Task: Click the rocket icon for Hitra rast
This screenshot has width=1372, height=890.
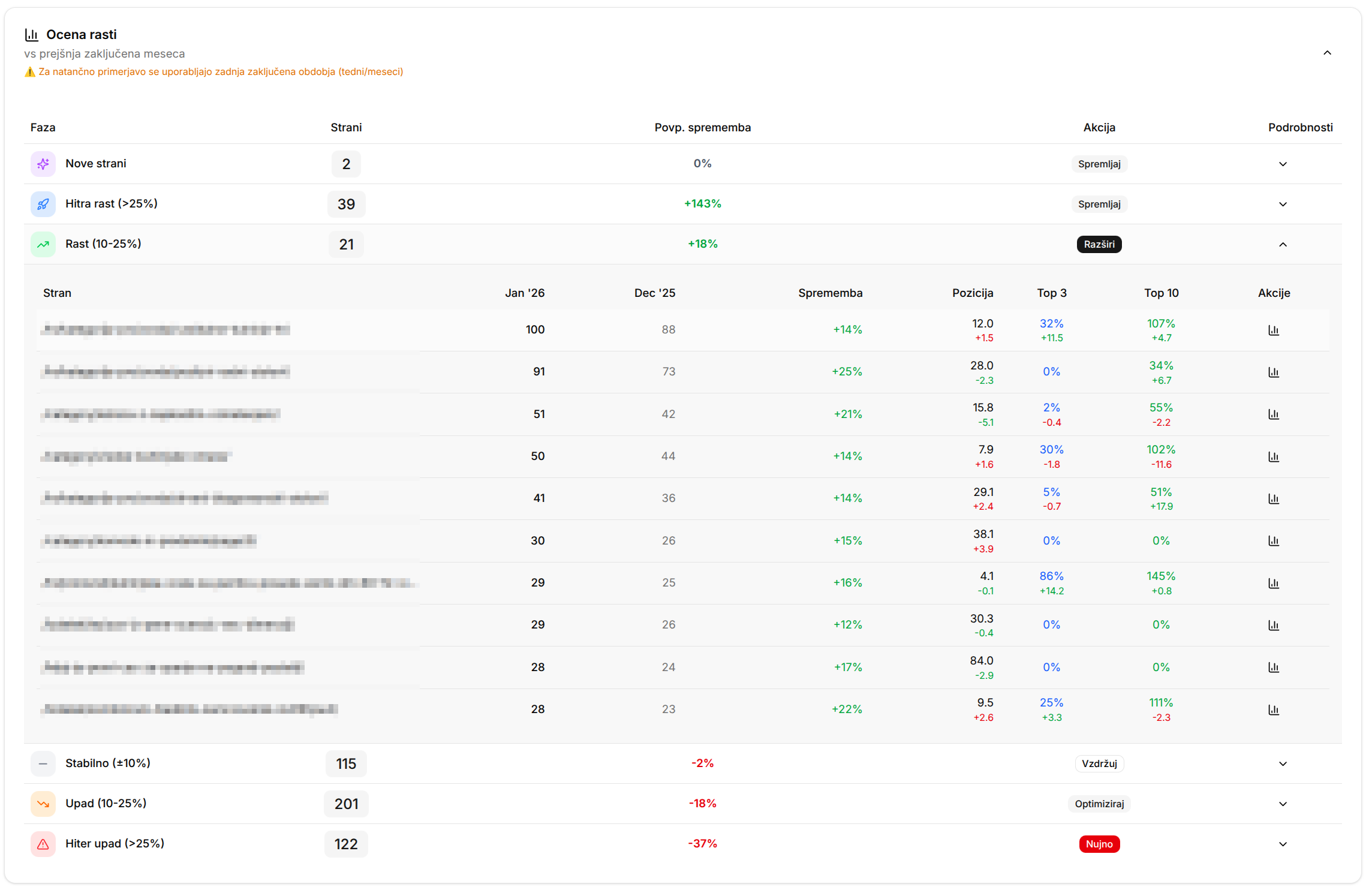Action: (43, 204)
